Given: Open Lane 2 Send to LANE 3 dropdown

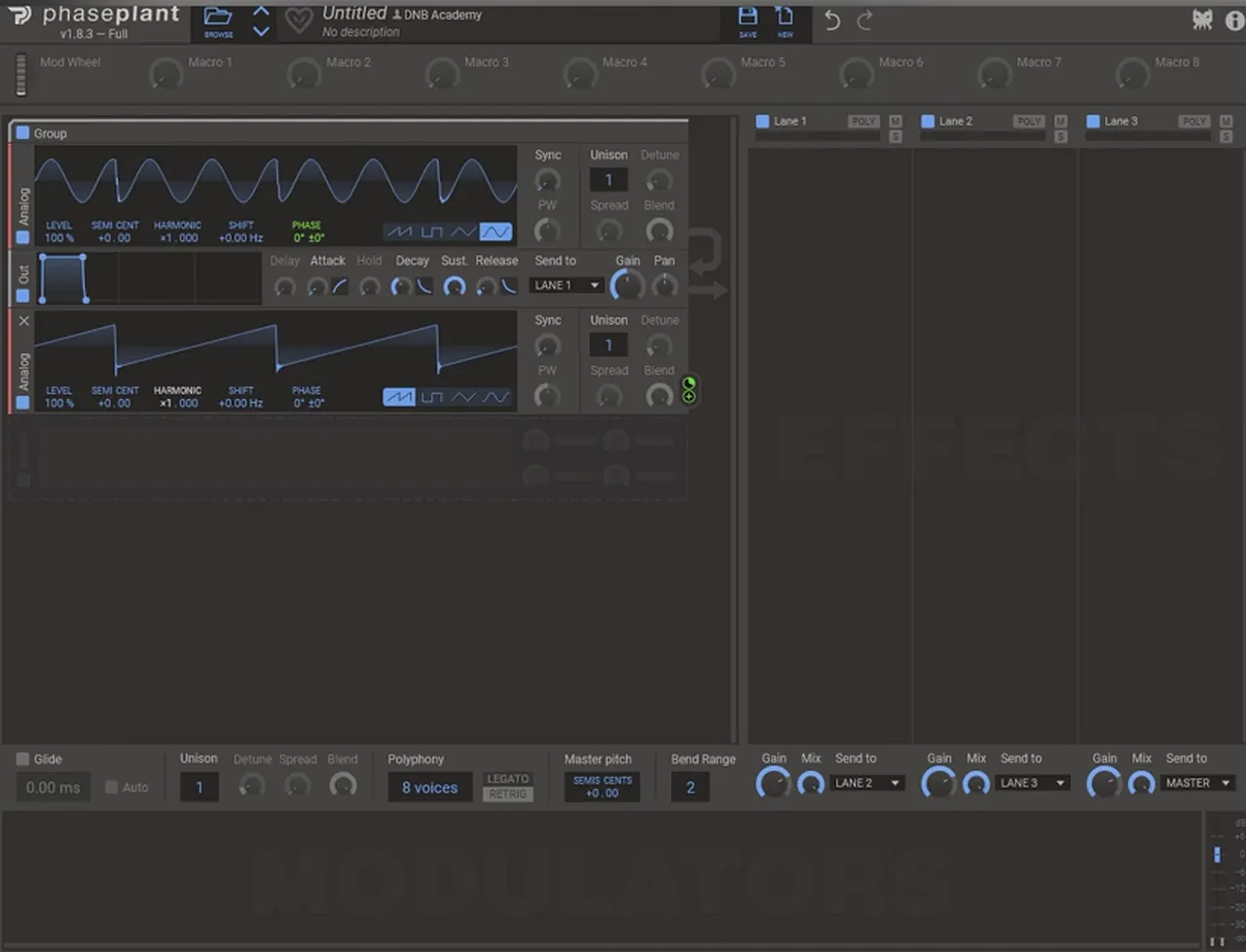Looking at the screenshot, I should 1033,783.
